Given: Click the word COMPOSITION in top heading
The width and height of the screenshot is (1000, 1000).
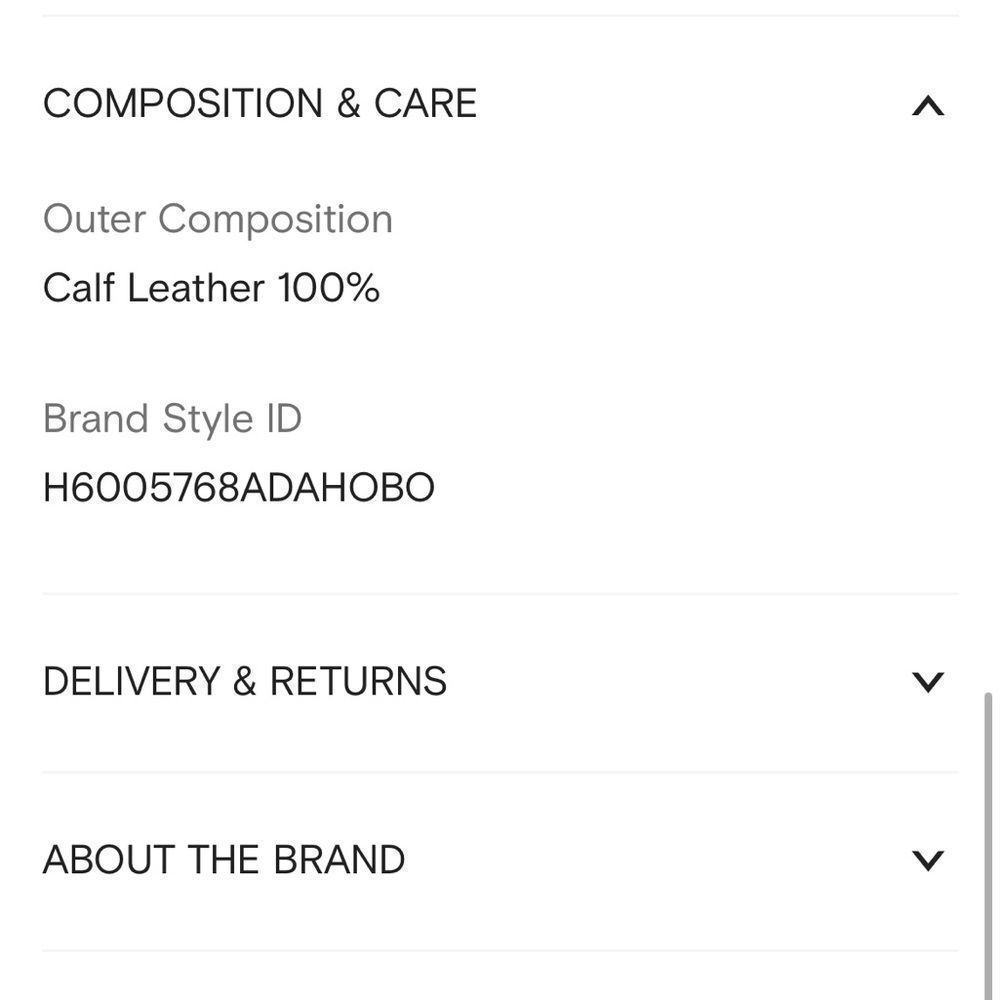Looking at the screenshot, I should 183,103.
